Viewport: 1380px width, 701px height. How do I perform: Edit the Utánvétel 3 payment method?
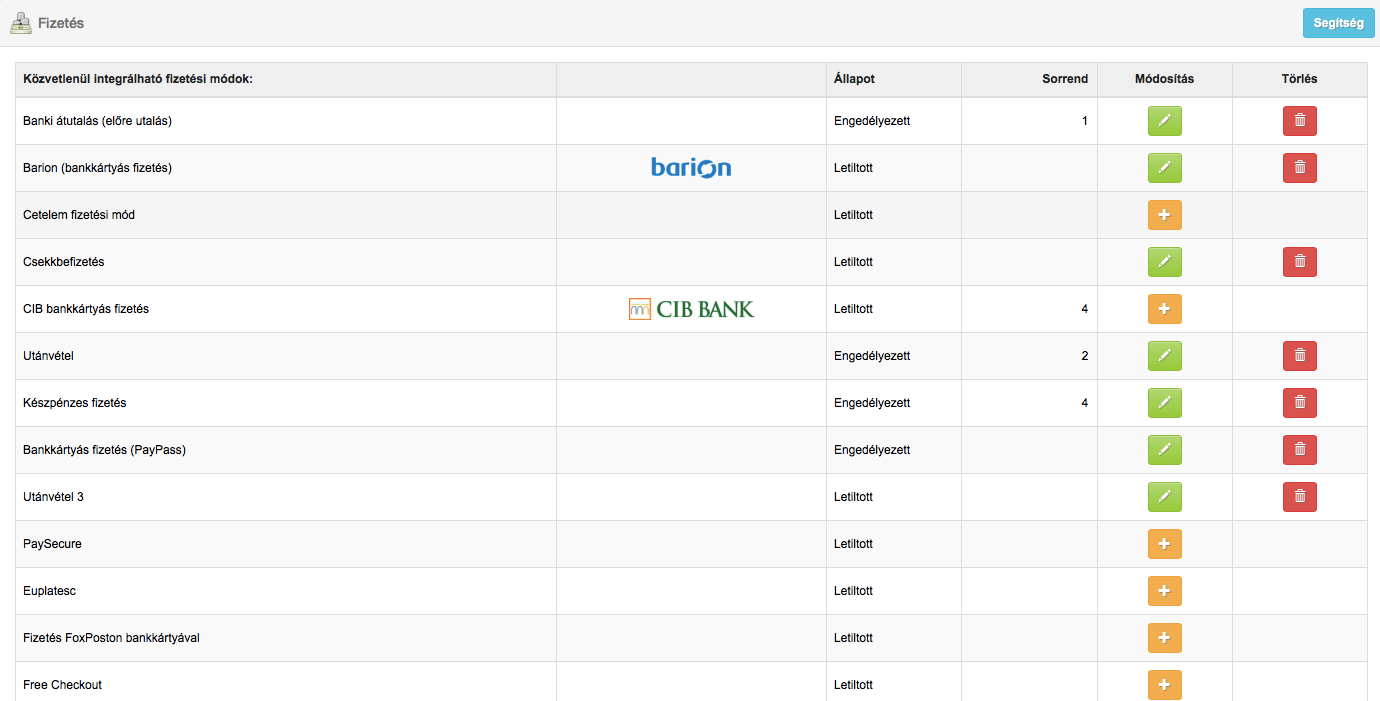1164,497
